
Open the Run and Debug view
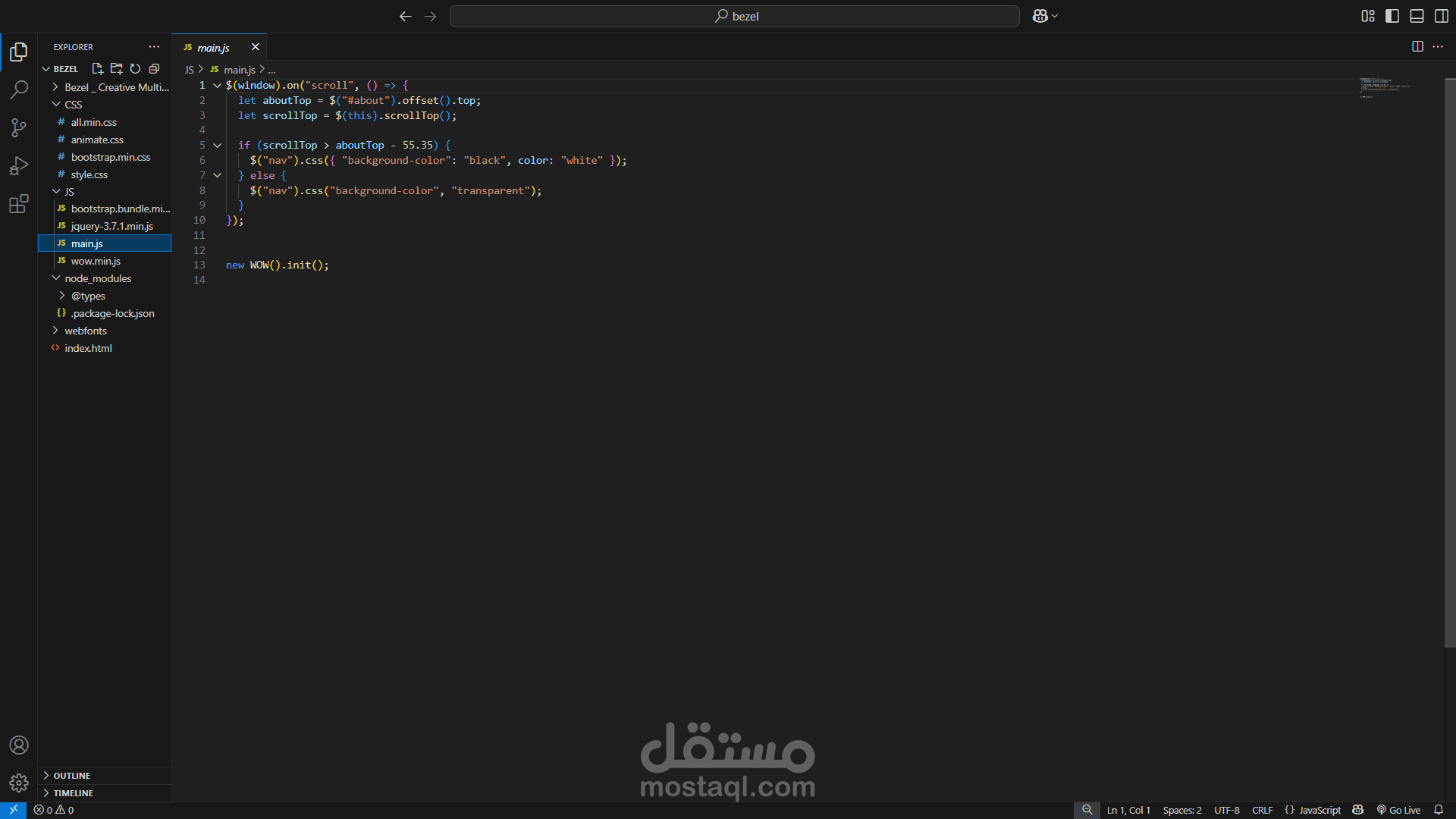click(19, 165)
